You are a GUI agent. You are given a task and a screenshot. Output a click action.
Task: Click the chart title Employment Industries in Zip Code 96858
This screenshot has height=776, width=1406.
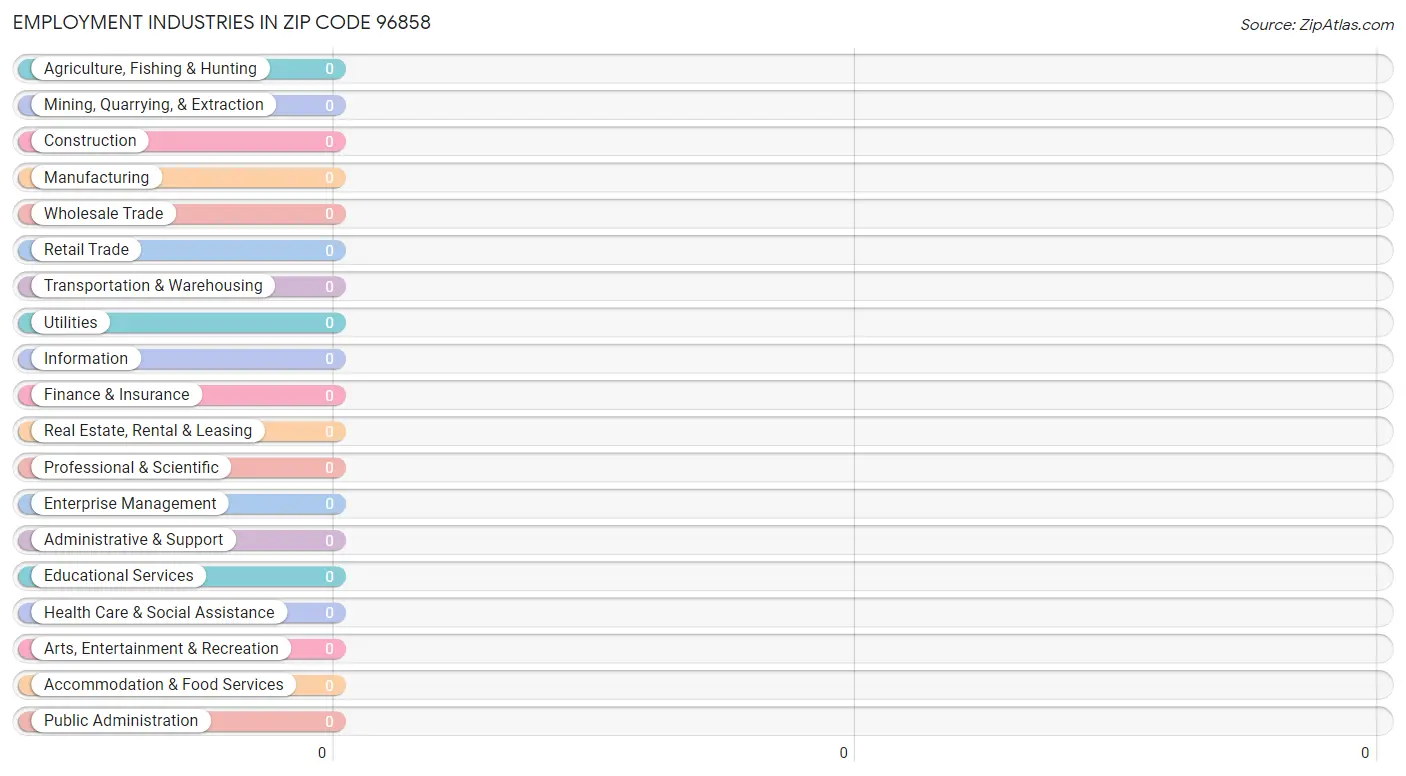(222, 22)
